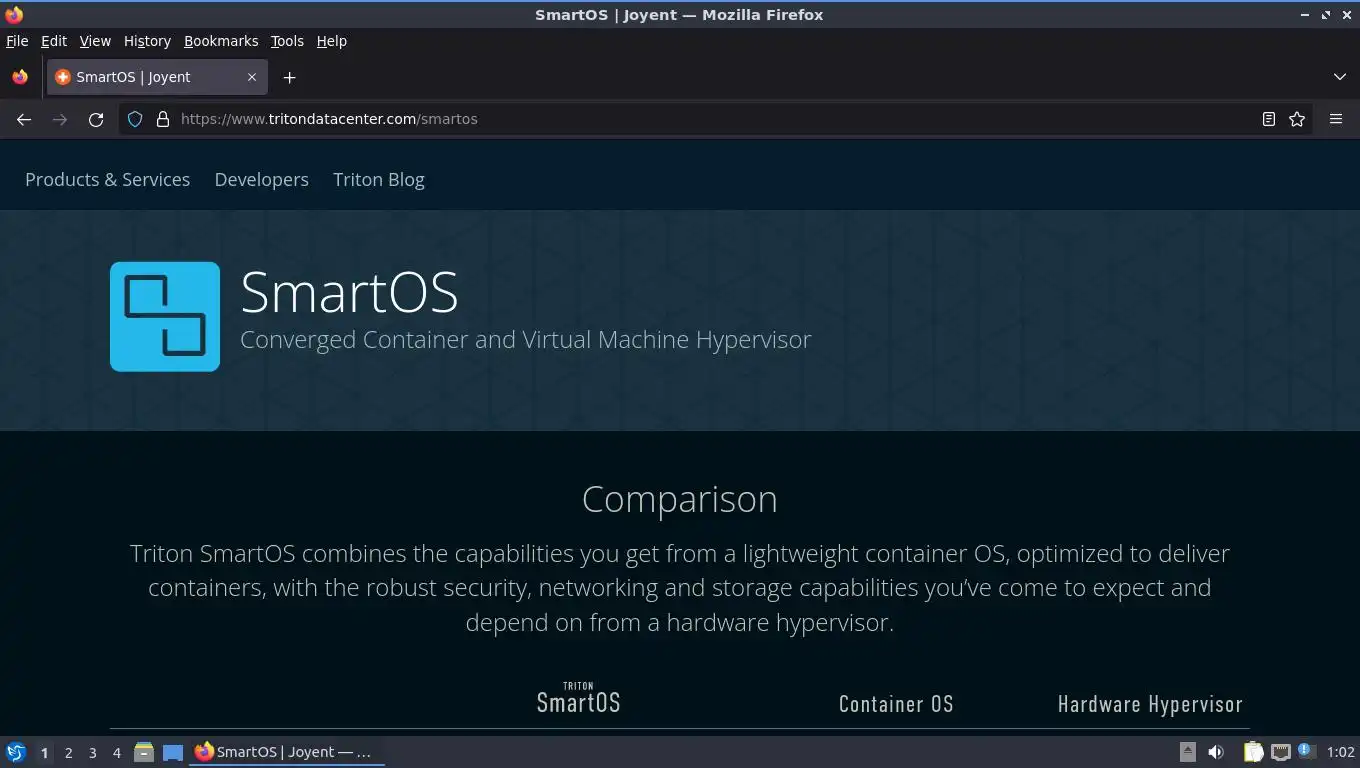Switch to workspace 1 on taskbar
The image size is (1360, 768).
point(44,752)
